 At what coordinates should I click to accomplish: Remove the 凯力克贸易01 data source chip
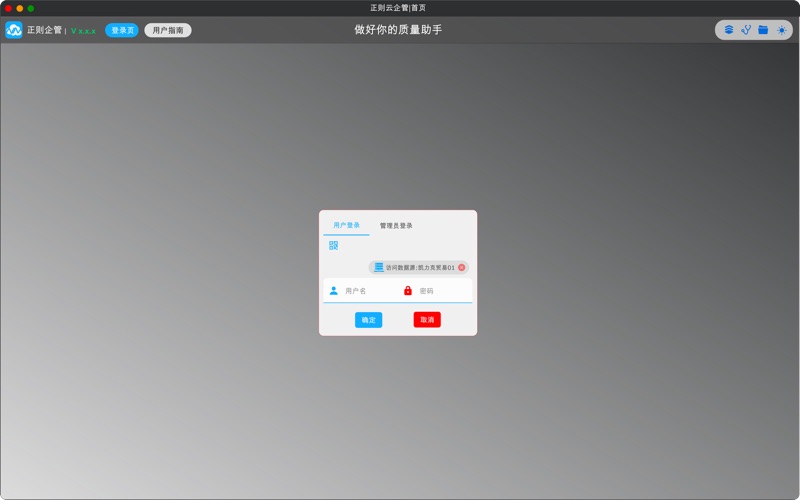pyautogui.click(x=462, y=268)
